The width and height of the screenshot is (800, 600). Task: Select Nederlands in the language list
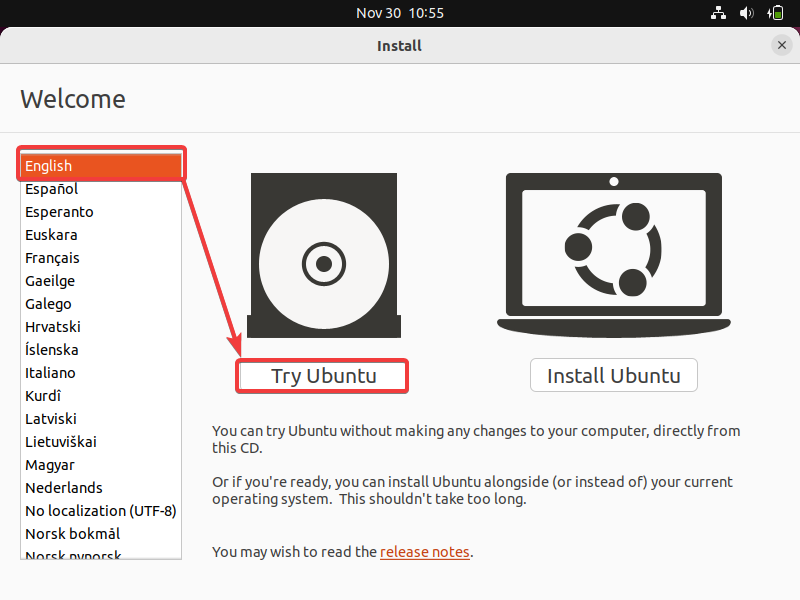click(101, 488)
